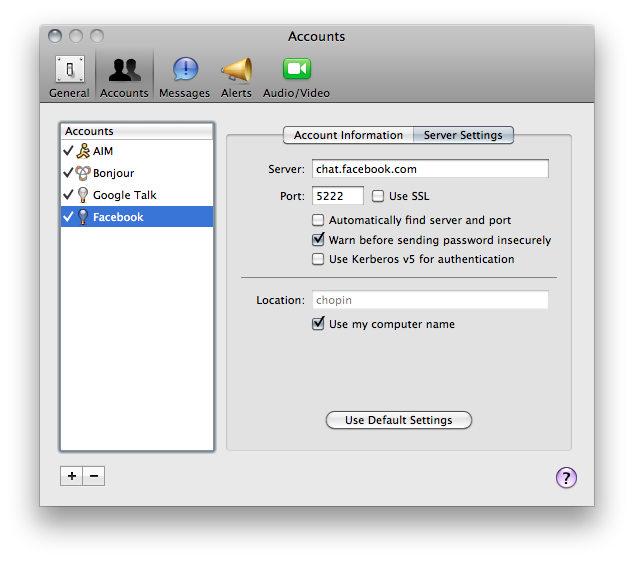The width and height of the screenshot is (634, 561).
Task: Switch to the Account Information tab
Action: coord(348,135)
